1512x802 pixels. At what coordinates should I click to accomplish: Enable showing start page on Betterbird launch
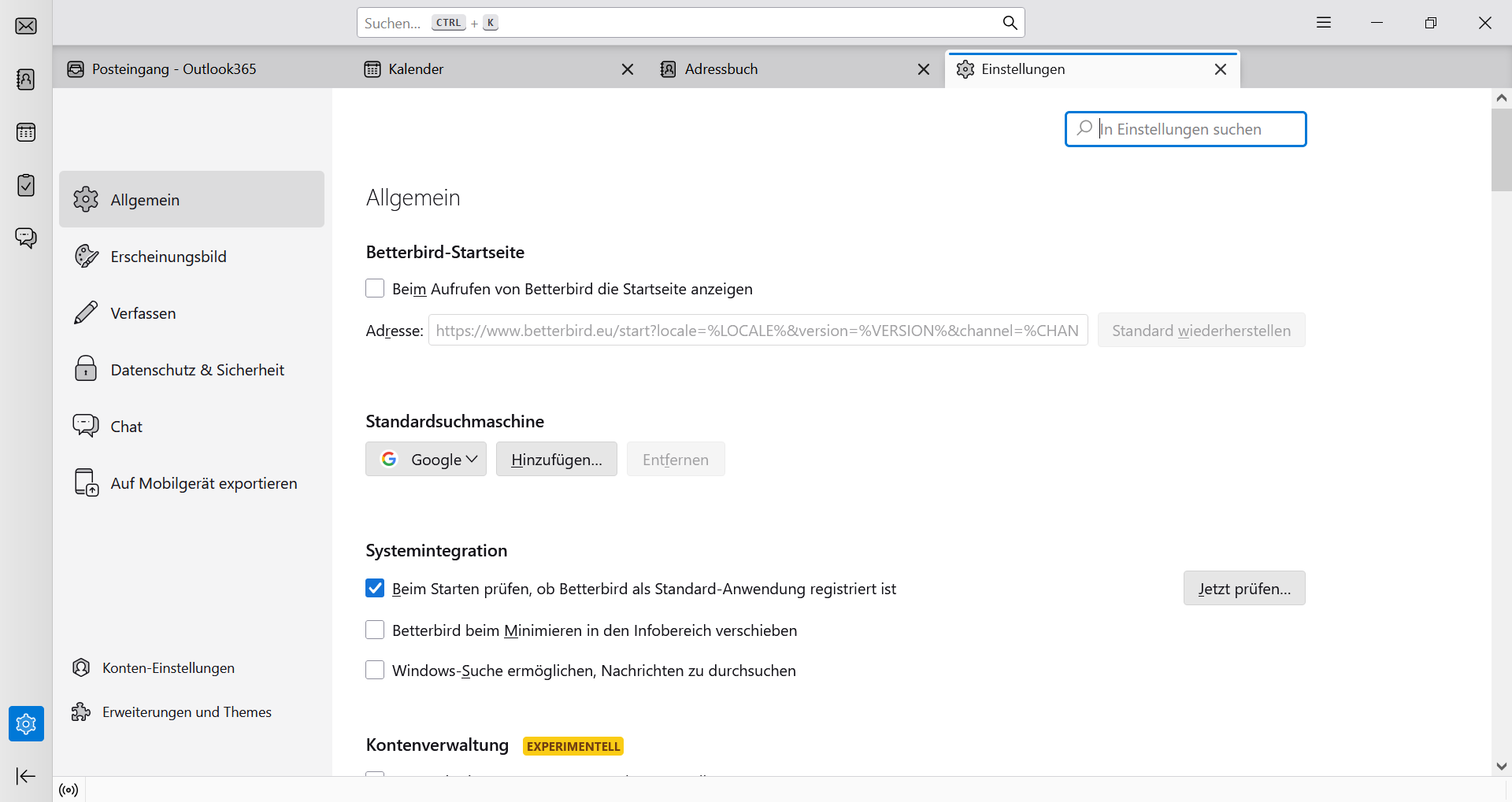tap(375, 289)
